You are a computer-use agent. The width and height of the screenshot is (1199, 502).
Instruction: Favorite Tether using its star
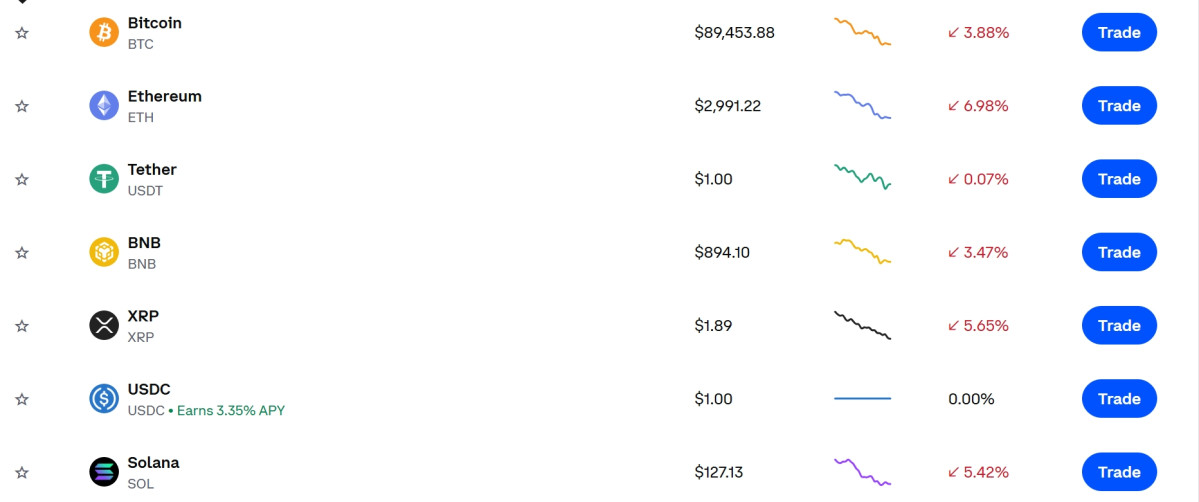[22, 179]
